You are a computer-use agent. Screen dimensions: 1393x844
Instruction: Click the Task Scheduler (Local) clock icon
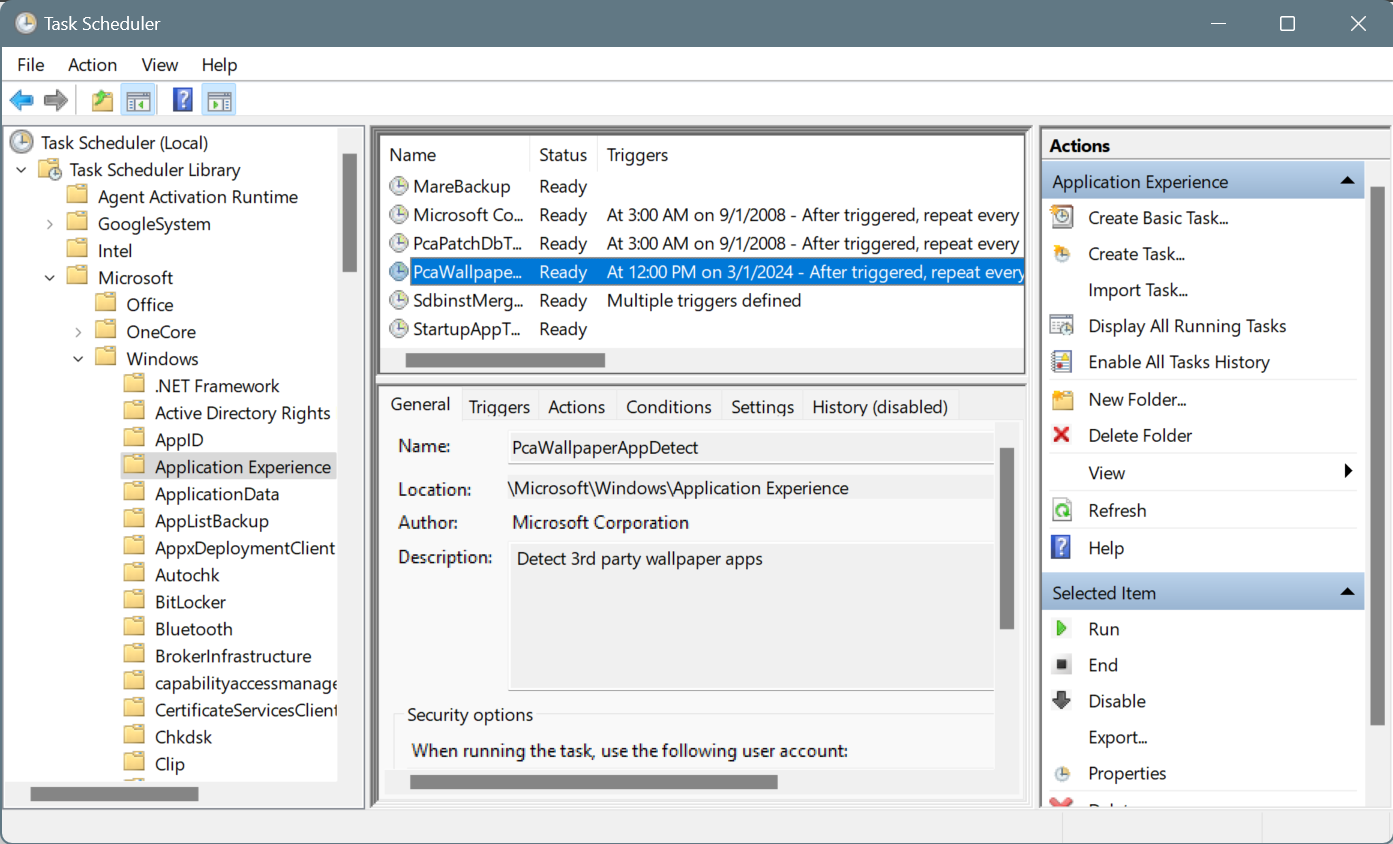pos(22,142)
